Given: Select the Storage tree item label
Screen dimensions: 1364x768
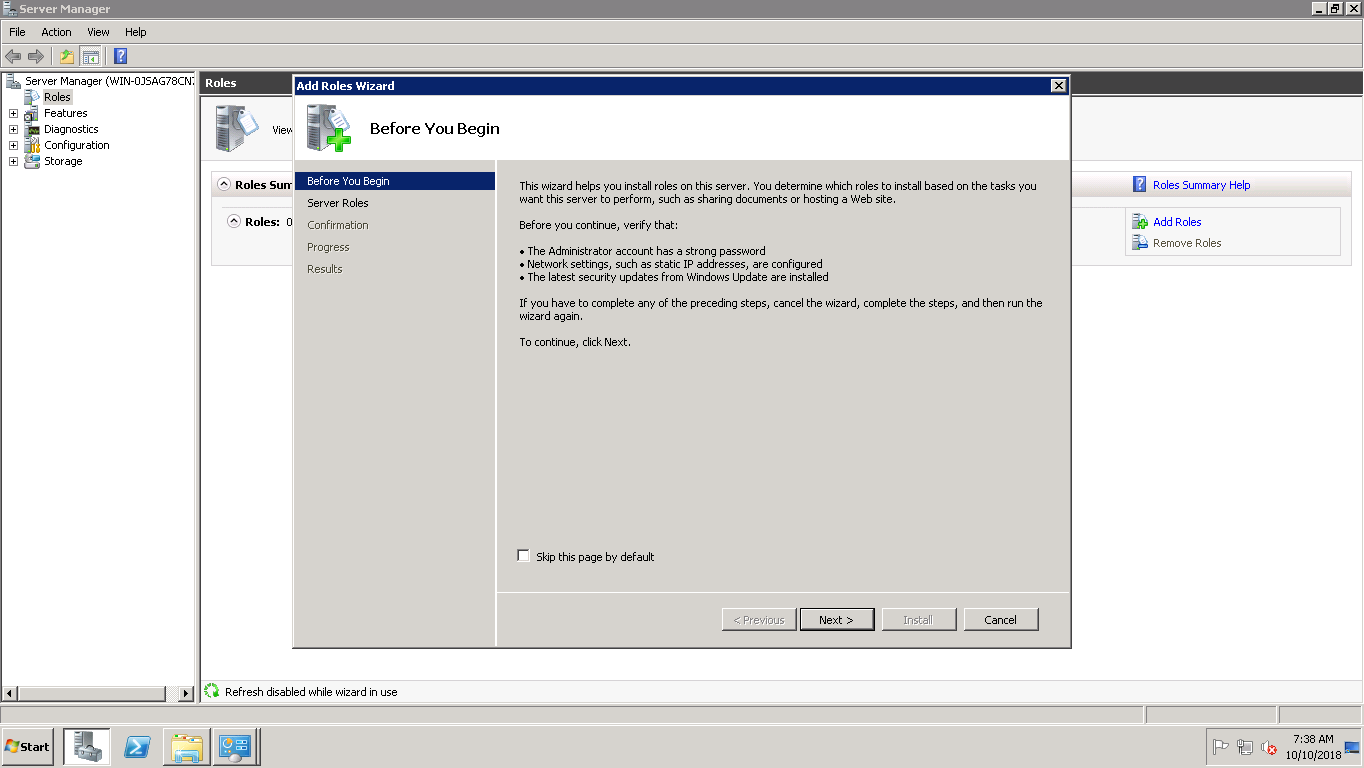Looking at the screenshot, I should pos(63,161).
